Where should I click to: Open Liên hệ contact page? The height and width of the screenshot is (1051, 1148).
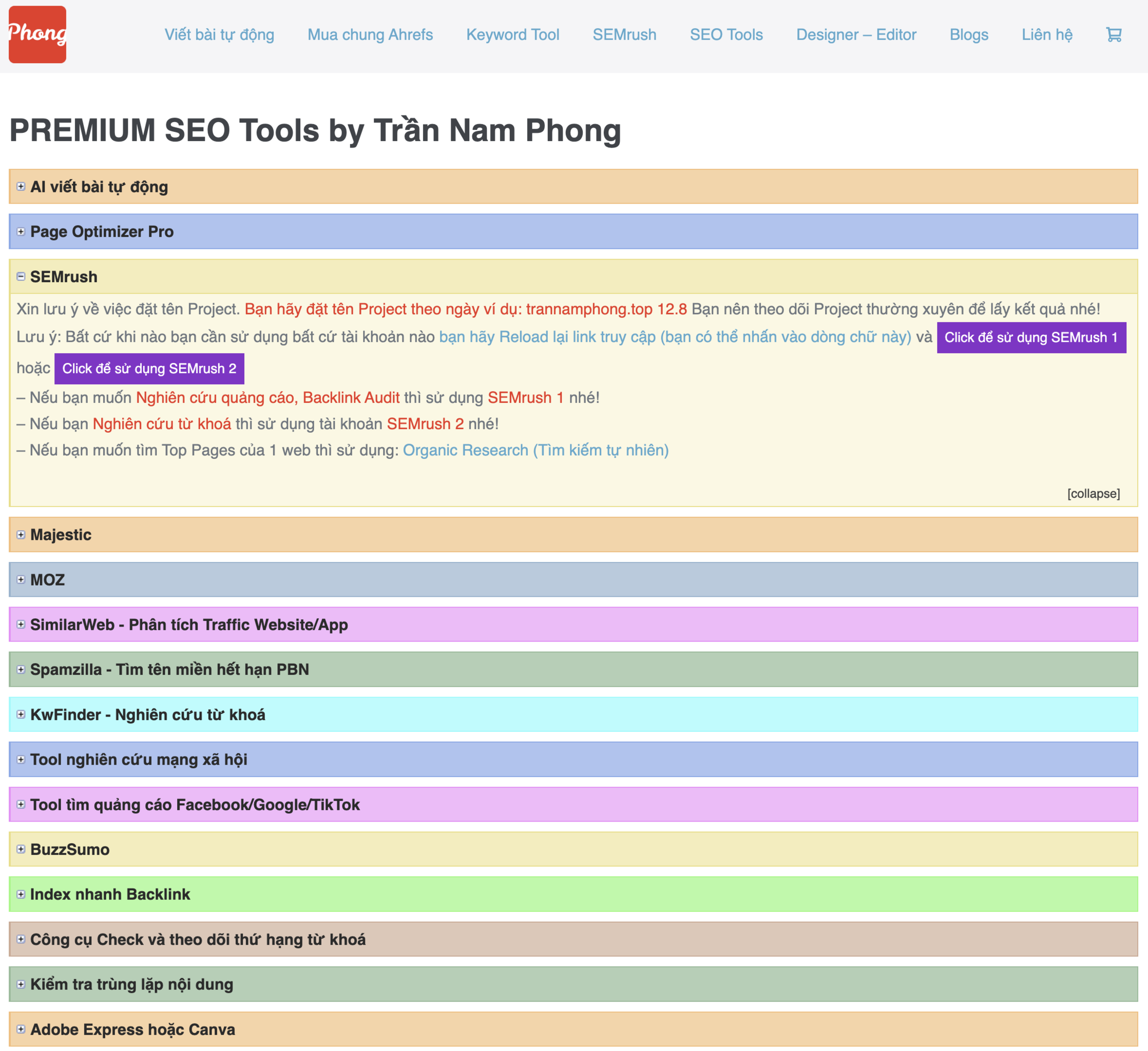point(1047,35)
